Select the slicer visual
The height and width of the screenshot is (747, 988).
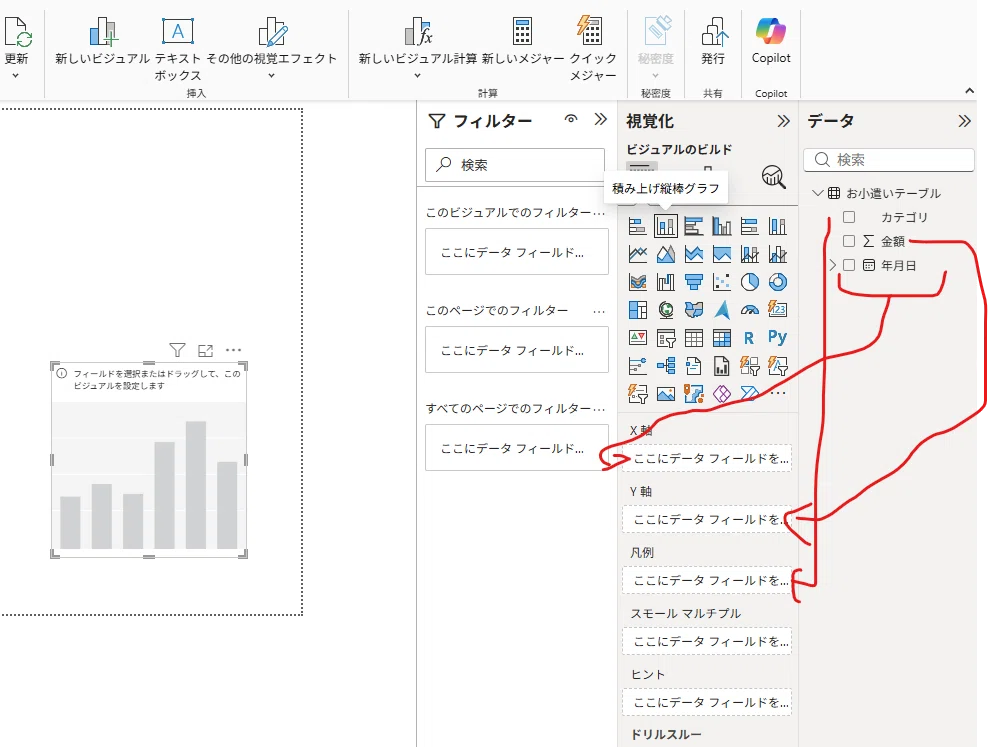(665, 338)
